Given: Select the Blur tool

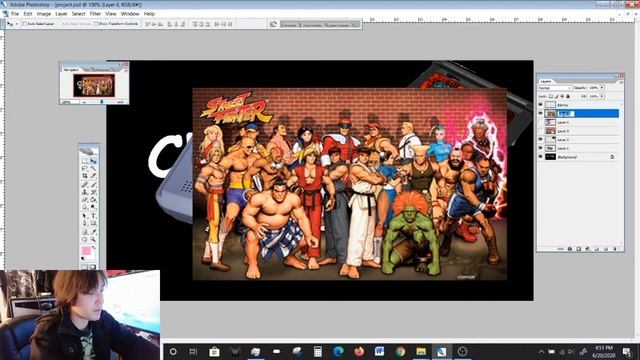Looking at the screenshot, I should click(84, 208).
